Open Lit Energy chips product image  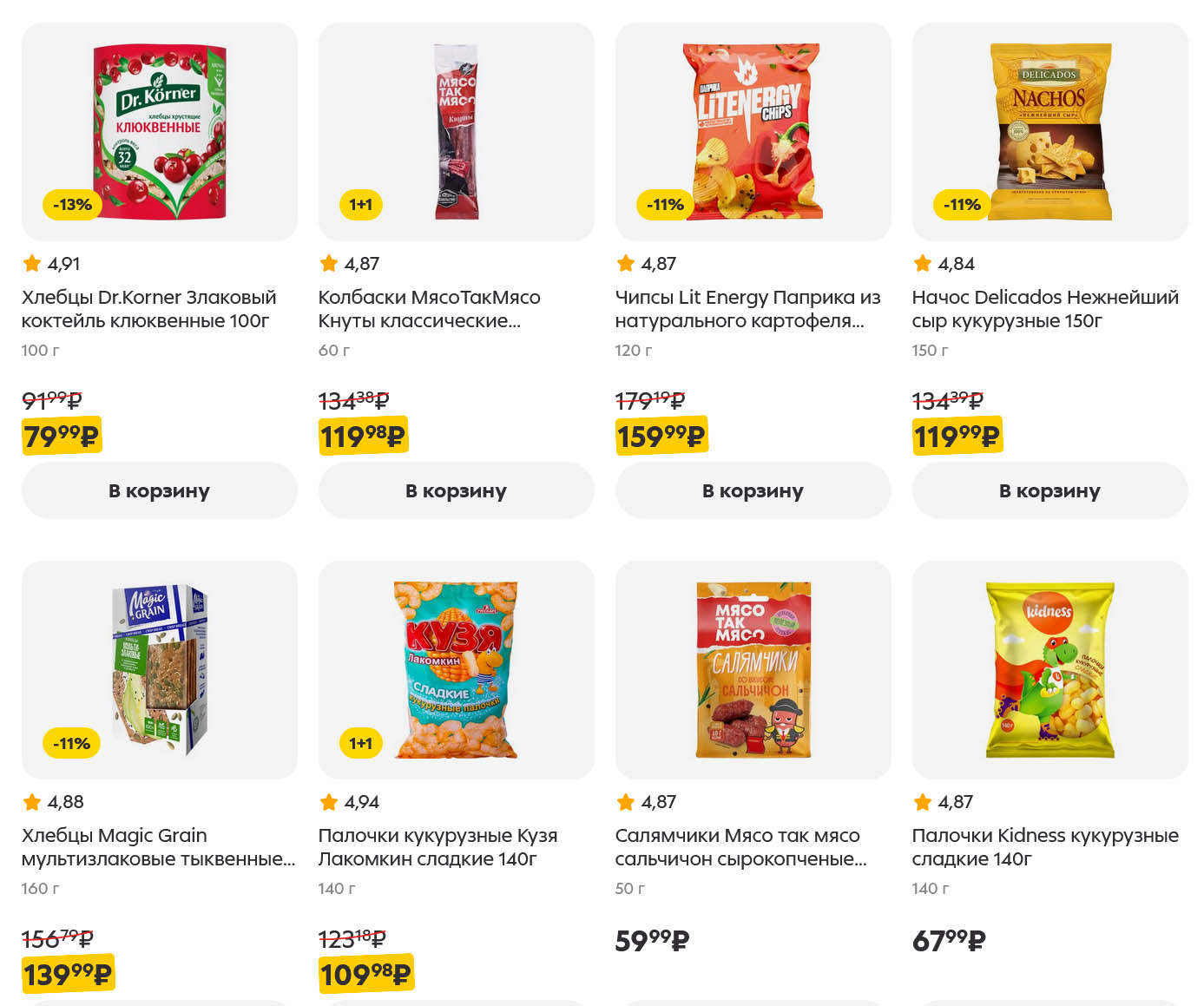click(753, 131)
